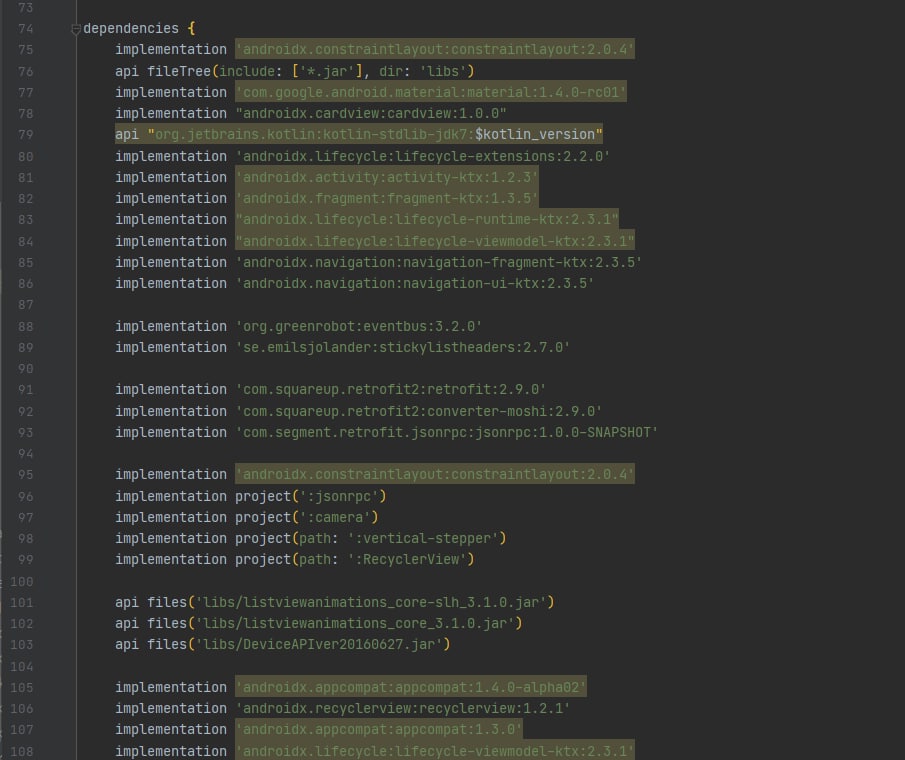The height and width of the screenshot is (760, 905).
Task: Select the highlighted constraintlayout:2.0.4 string on line 75
Action: pos(435,50)
